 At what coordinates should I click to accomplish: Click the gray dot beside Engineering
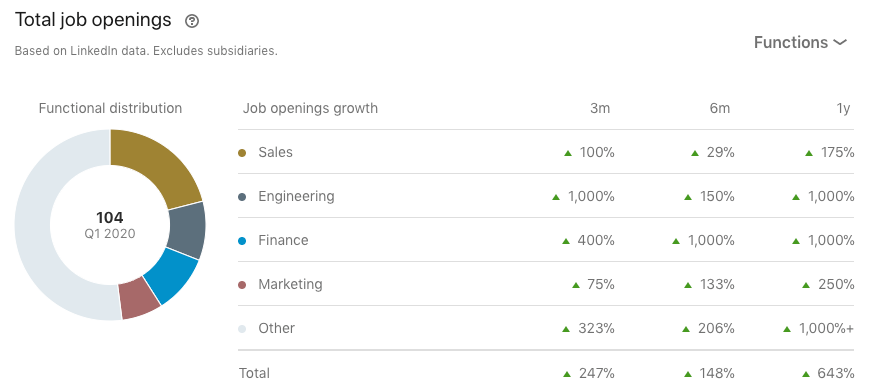click(x=242, y=197)
